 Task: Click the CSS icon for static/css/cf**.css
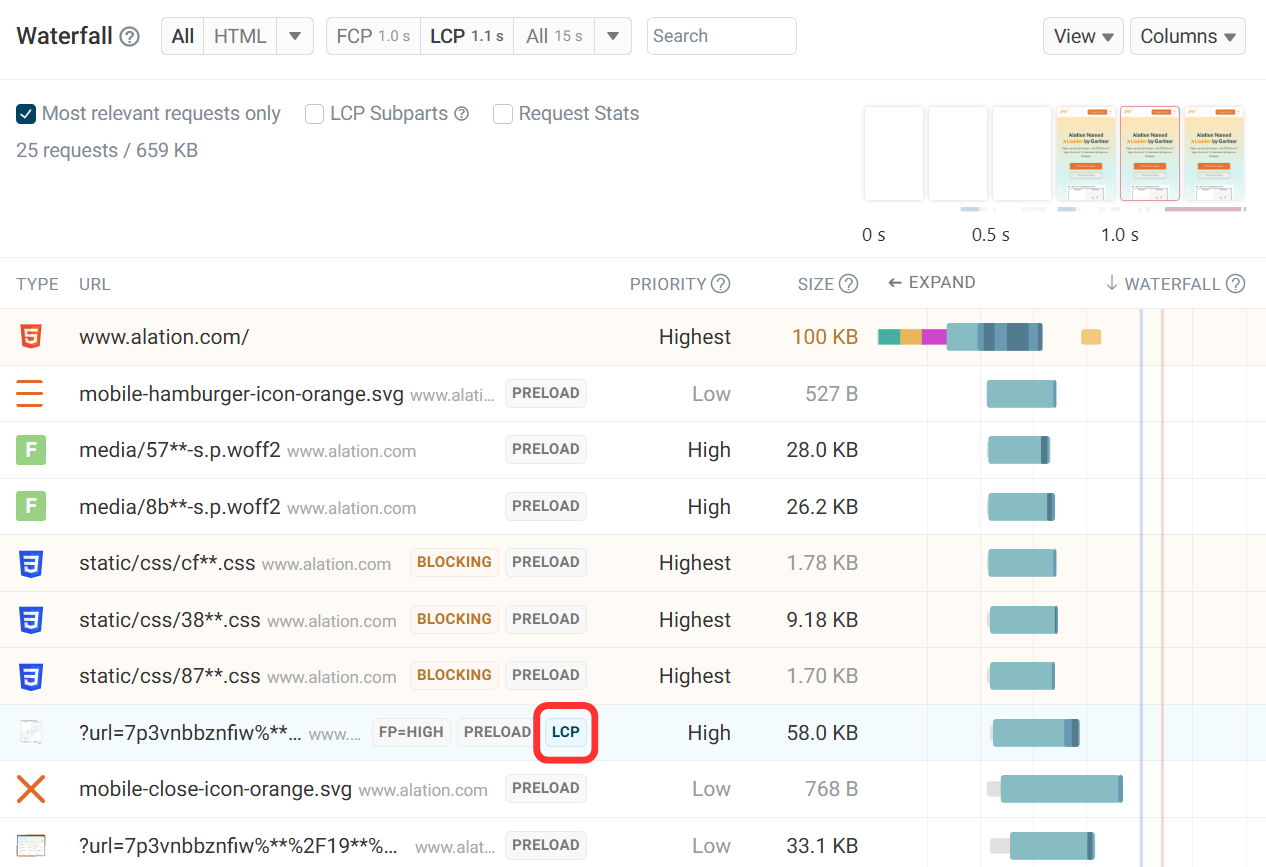29,562
